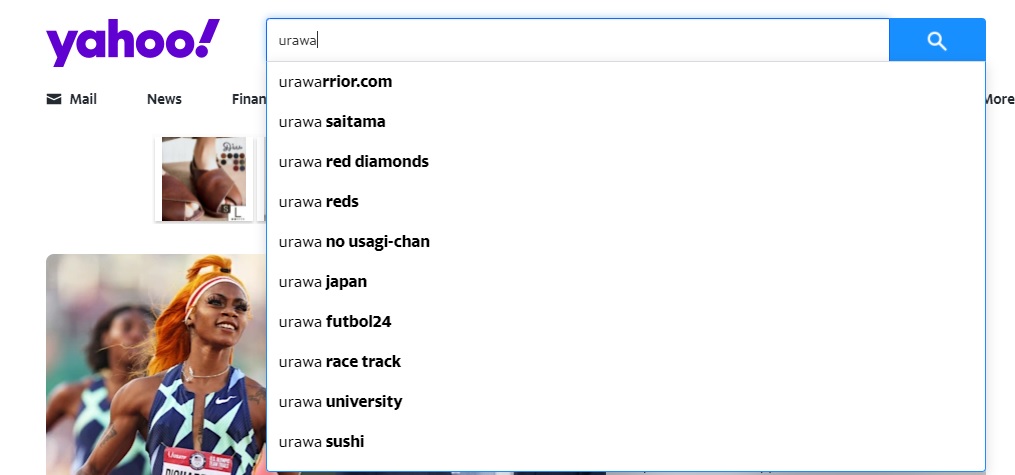This screenshot has width=1015, height=475.
Task: Select the "urawa japan" suggestion
Action: pyautogui.click(x=323, y=282)
